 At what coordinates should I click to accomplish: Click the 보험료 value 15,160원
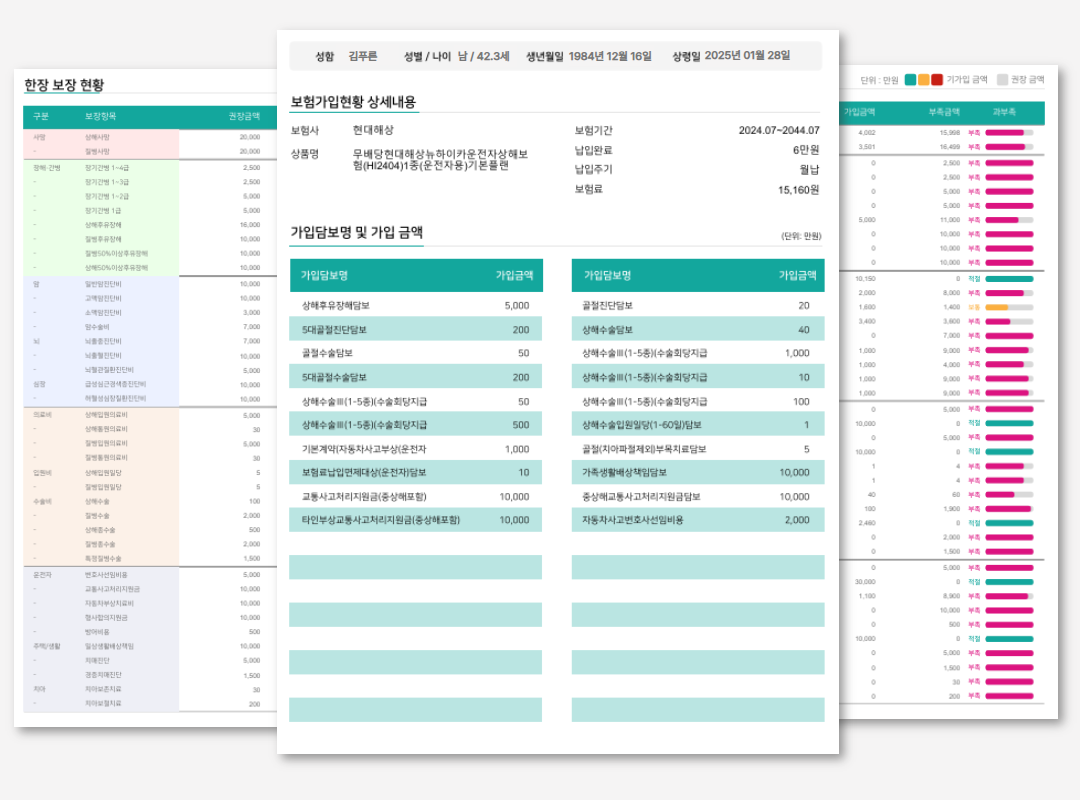coord(798,189)
